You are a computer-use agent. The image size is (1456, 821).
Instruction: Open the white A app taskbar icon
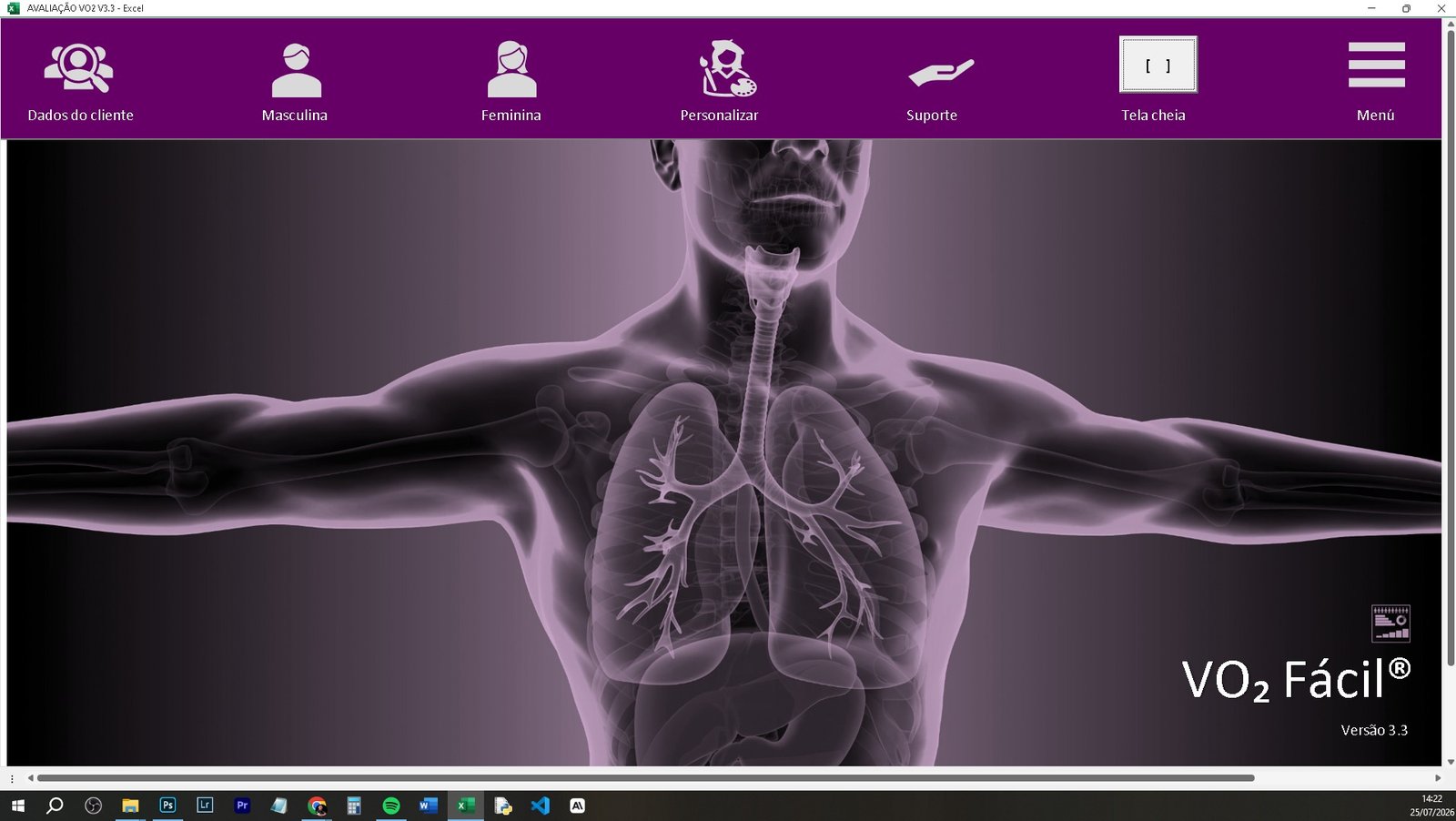[577, 806]
